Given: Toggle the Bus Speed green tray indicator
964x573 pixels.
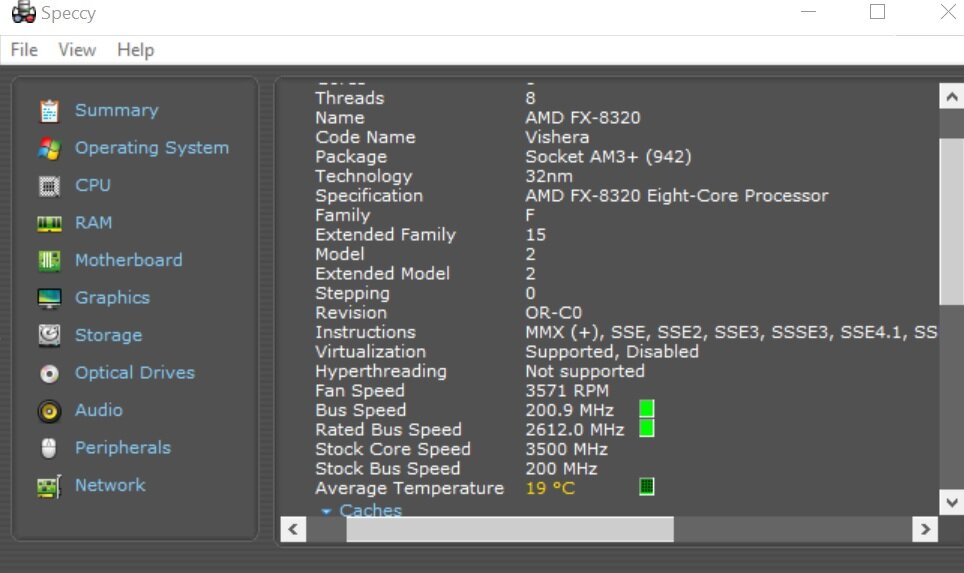Looking at the screenshot, I should pos(646,409).
